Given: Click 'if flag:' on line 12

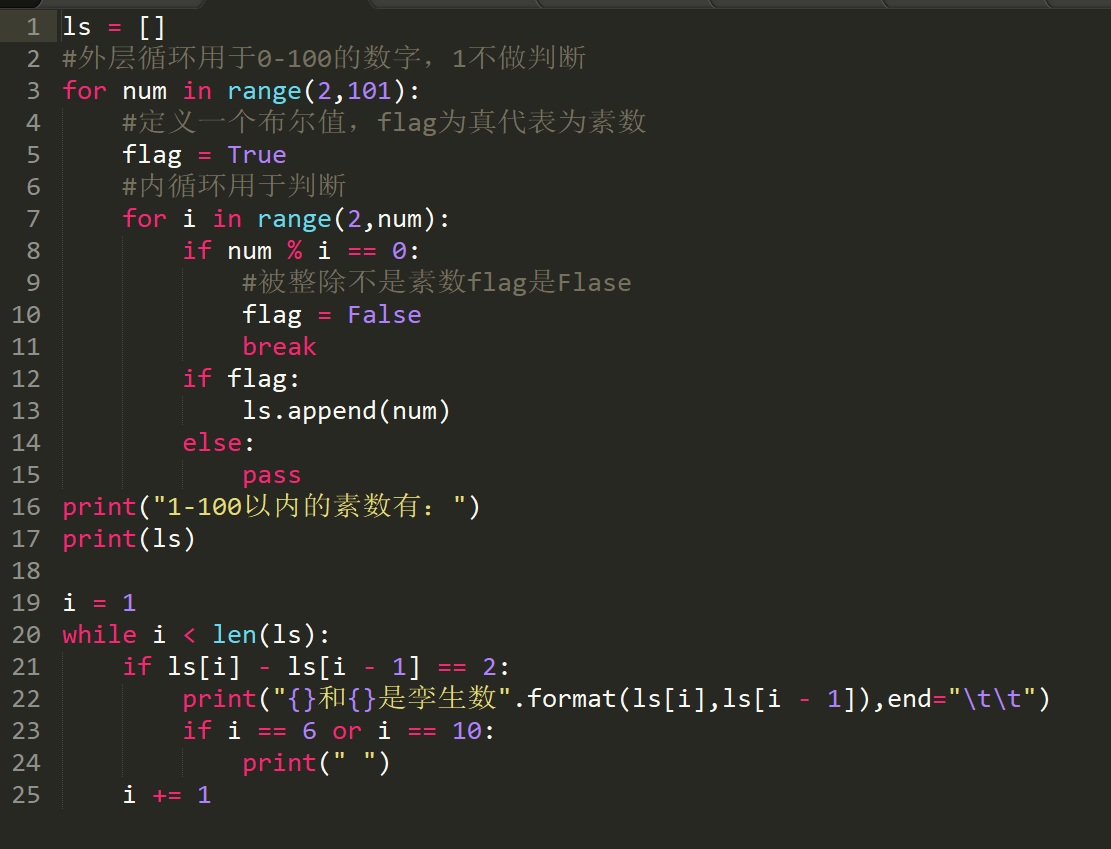Looking at the screenshot, I should point(241,378).
